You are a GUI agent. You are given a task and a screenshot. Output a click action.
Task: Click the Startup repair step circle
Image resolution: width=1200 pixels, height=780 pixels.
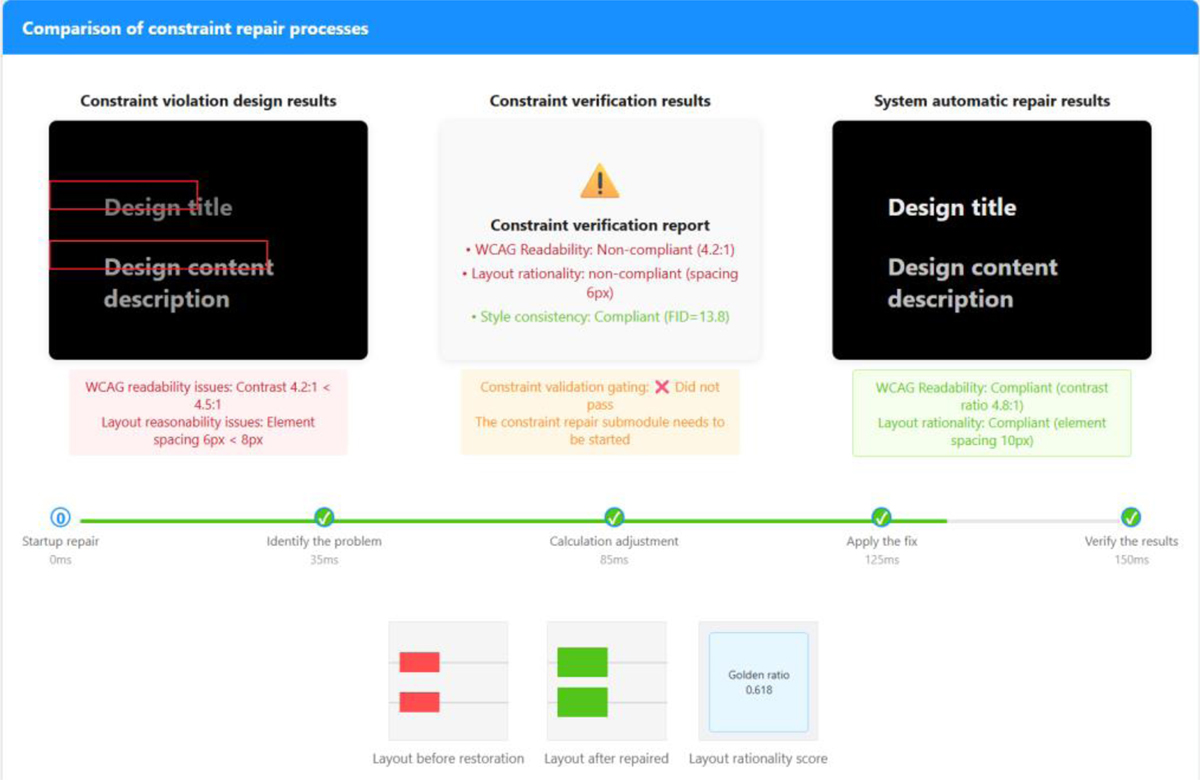coord(60,517)
